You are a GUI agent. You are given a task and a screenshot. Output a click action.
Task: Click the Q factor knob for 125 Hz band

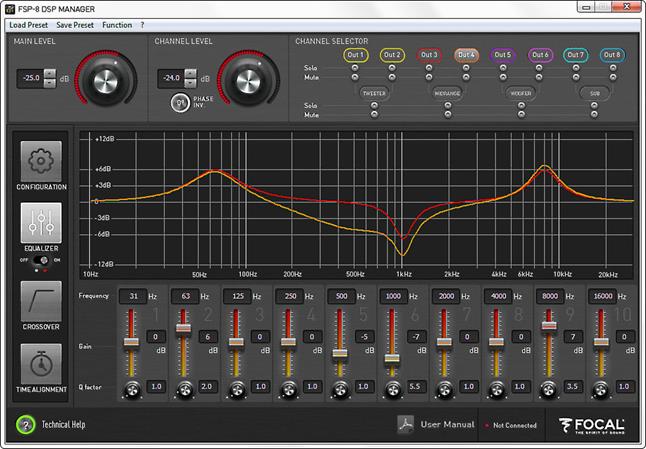(x=237, y=389)
